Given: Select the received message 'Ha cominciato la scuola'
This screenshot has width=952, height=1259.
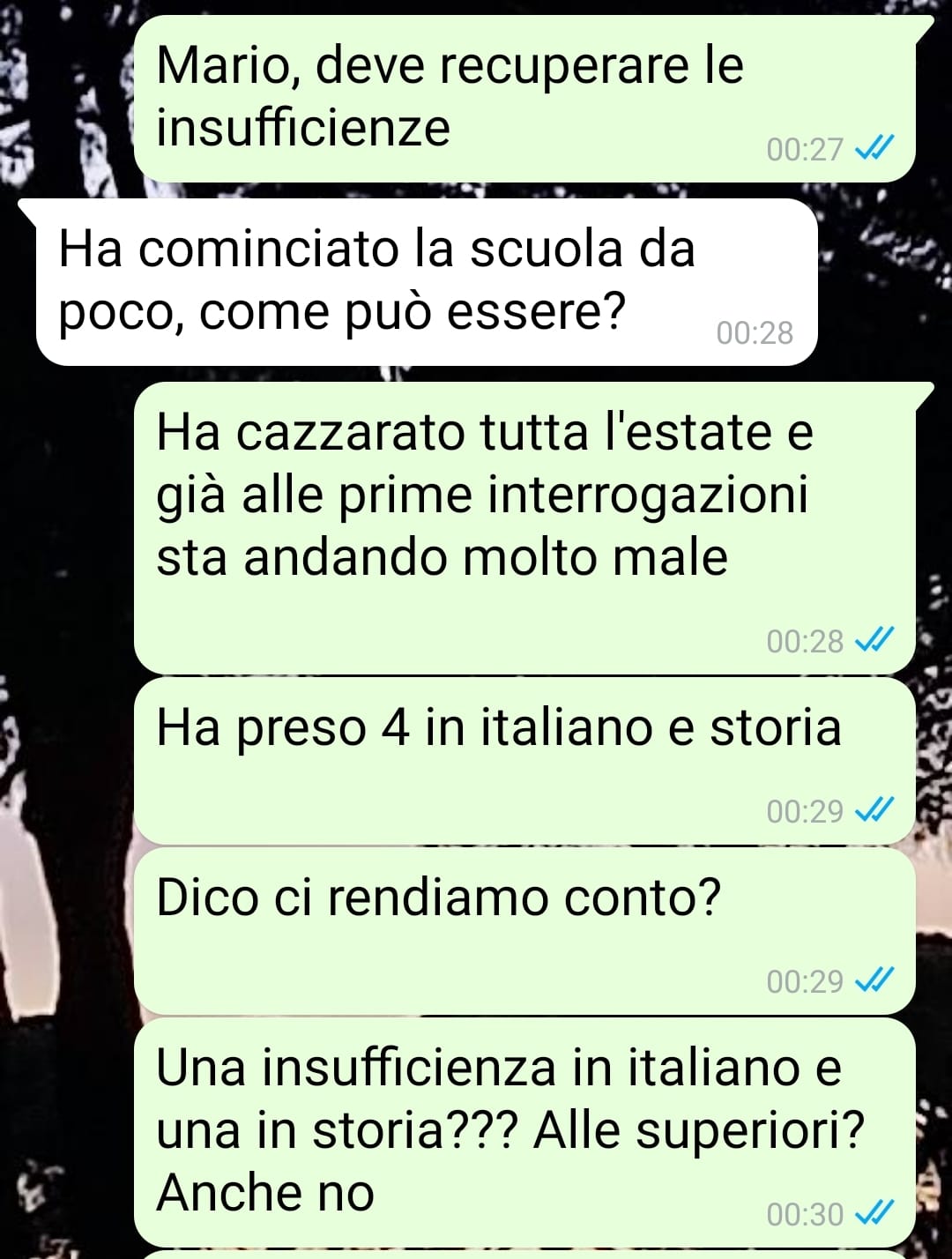Looking at the screenshot, I should click(x=427, y=282).
